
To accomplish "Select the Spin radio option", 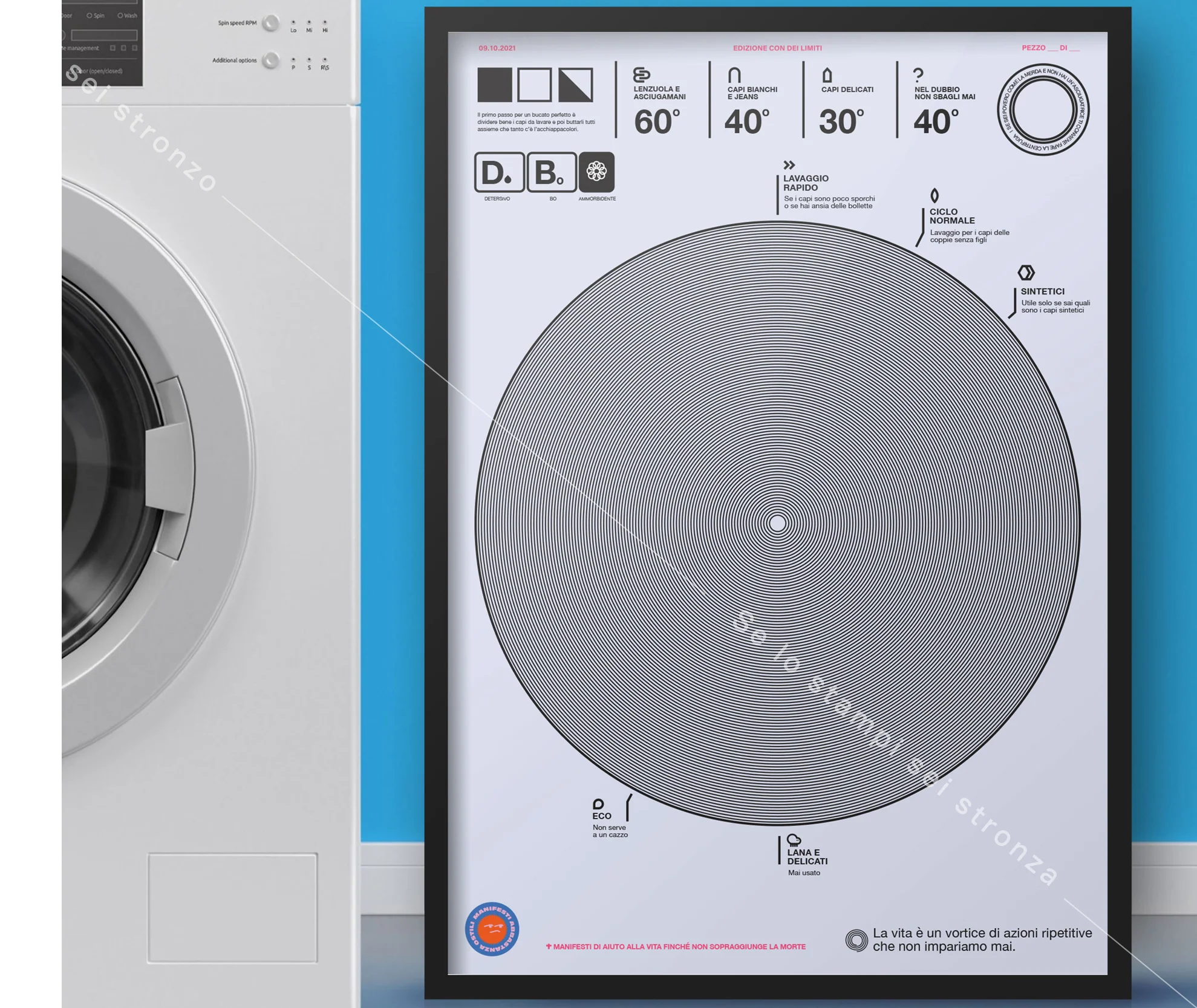I will click(x=90, y=16).
